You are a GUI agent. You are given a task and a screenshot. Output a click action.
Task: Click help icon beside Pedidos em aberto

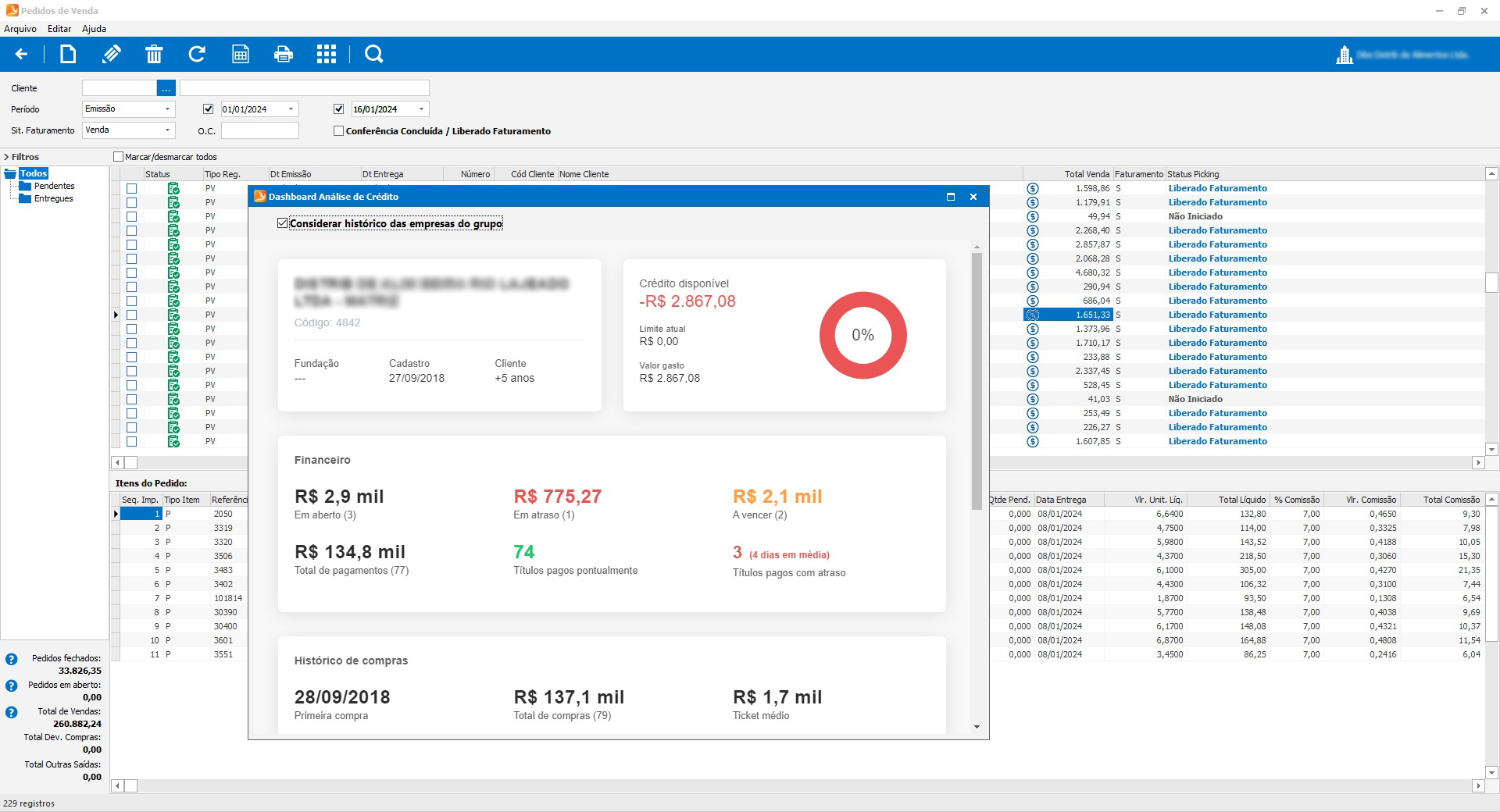click(x=11, y=686)
